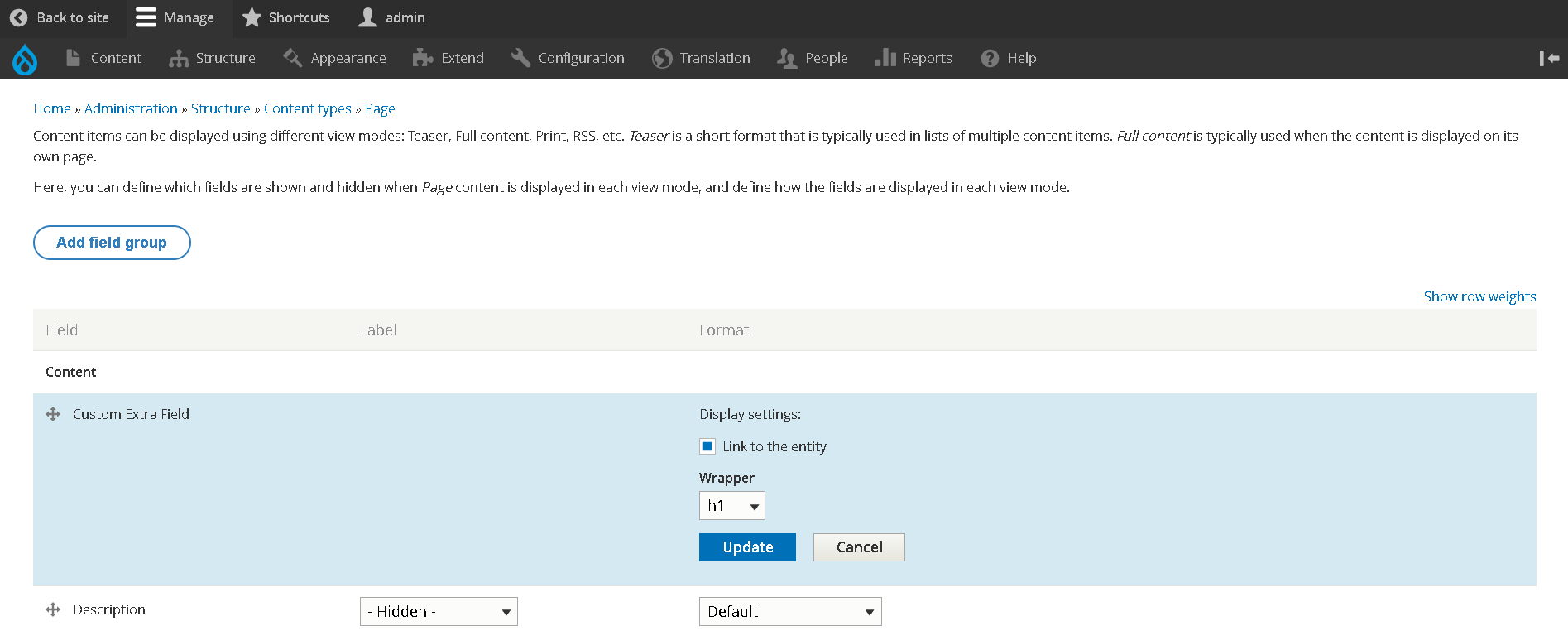The height and width of the screenshot is (631, 1568).
Task: Grab the Custom Extra Field drag handle
Action: pyautogui.click(x=53, y=414)
